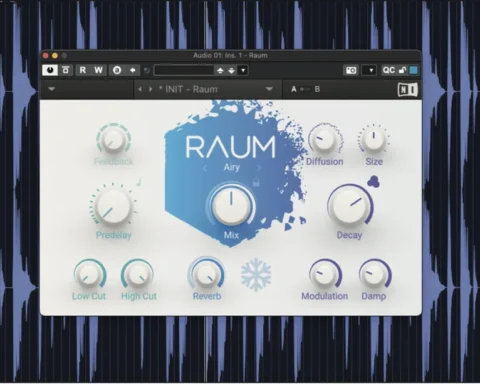This screenshot has height=384, width=480.
Task: Click the QC quick controls button
Action: [x=388, y=70]
